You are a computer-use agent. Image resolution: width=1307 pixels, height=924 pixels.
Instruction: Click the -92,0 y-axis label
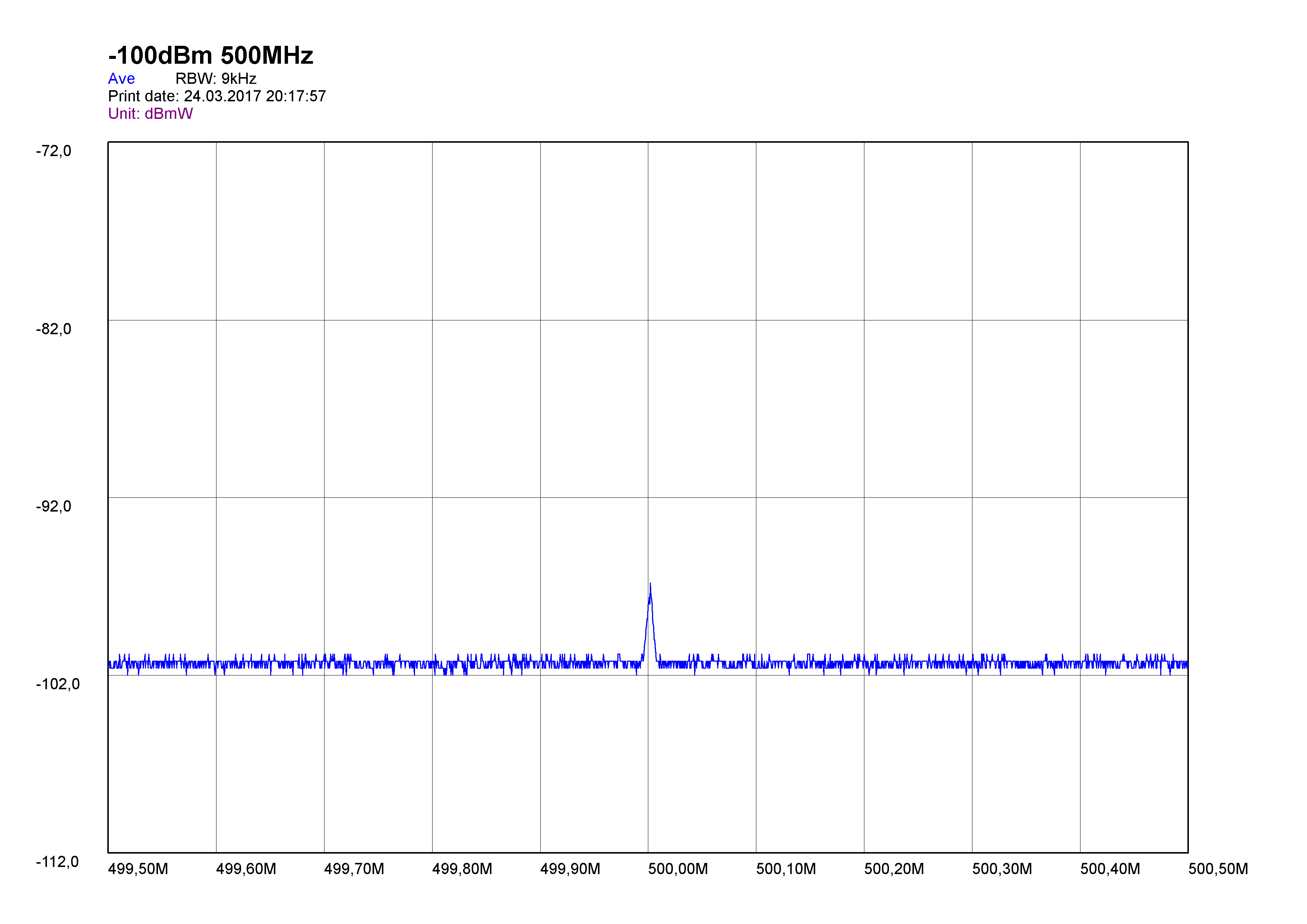54,507
